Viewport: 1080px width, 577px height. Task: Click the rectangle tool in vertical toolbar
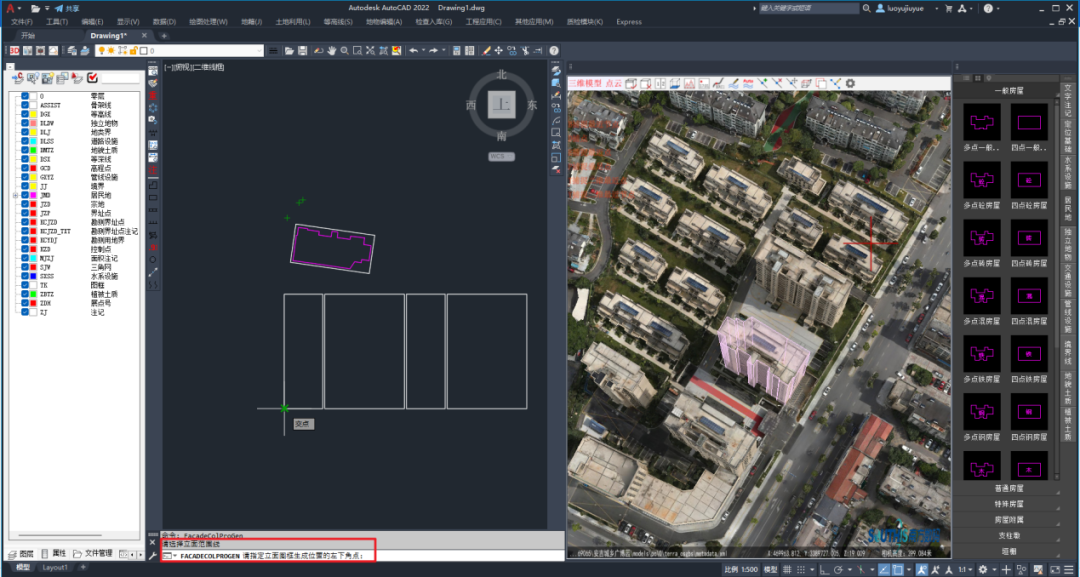click(153, 198)
